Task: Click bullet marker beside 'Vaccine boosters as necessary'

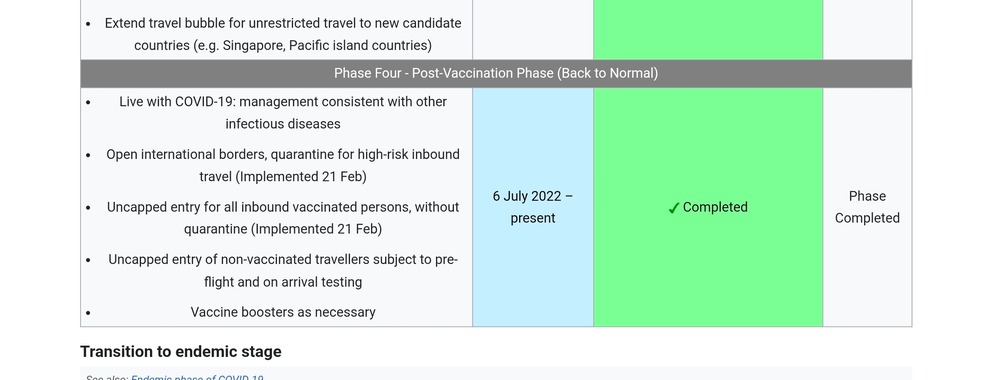Action: click(x=88, y=313)
